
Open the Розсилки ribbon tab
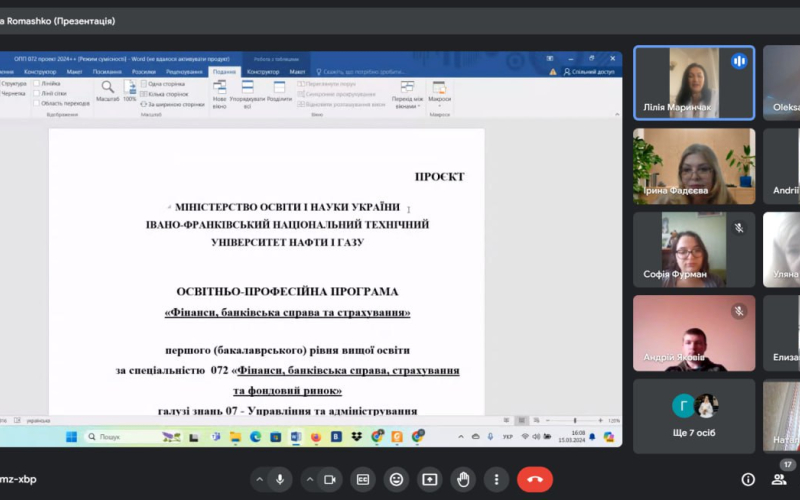point(144,72)
